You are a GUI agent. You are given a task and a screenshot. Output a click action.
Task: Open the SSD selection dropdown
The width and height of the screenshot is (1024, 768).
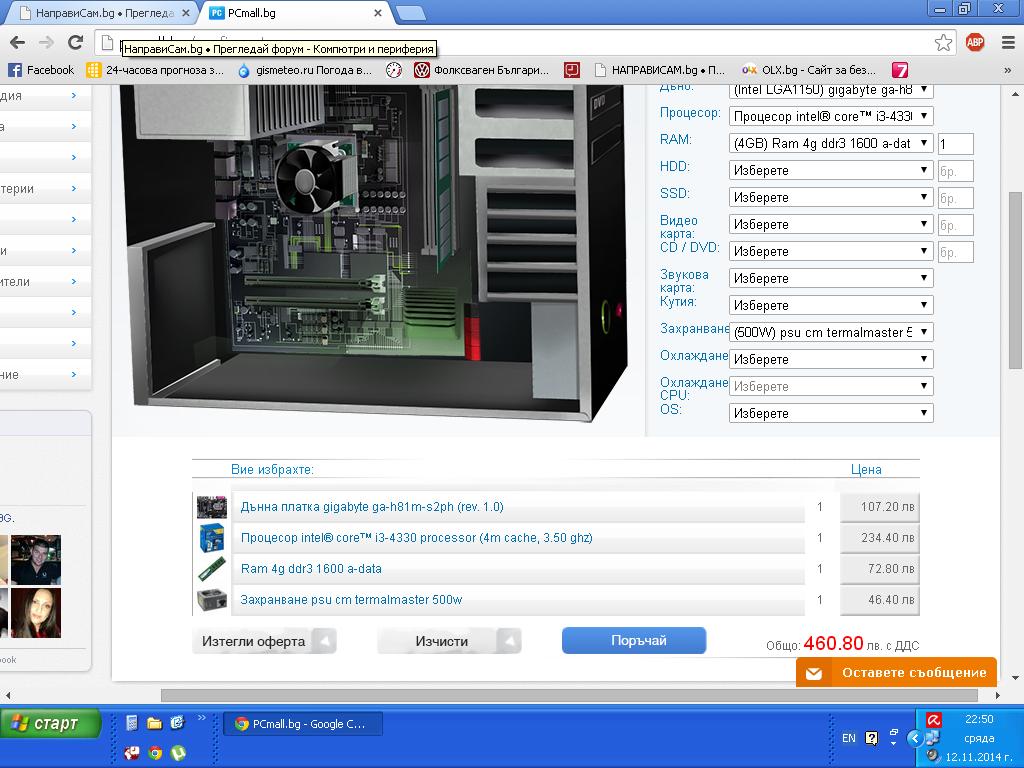(830, 198)
